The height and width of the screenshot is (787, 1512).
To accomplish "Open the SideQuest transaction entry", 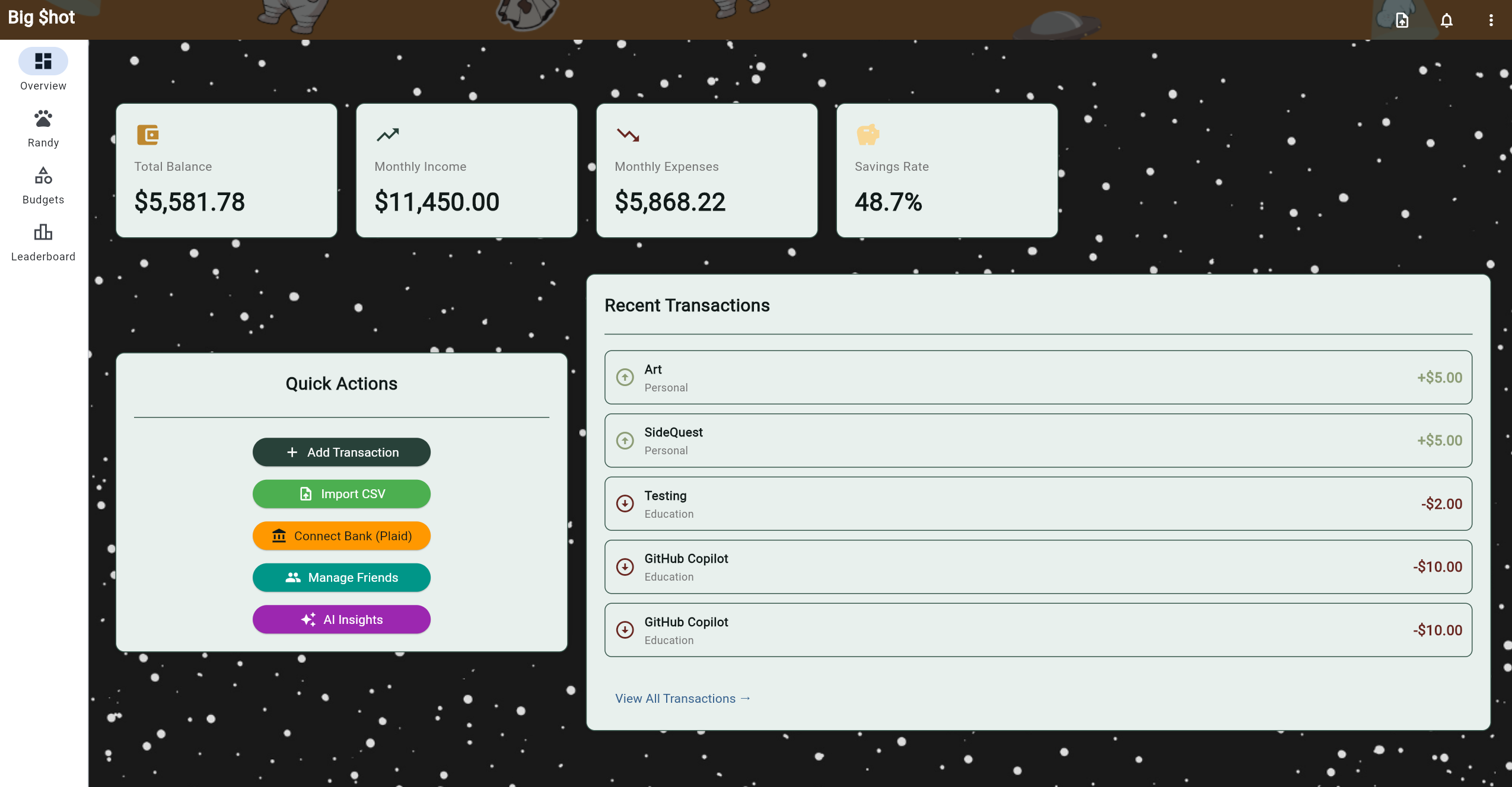I will click(1037, 440).
